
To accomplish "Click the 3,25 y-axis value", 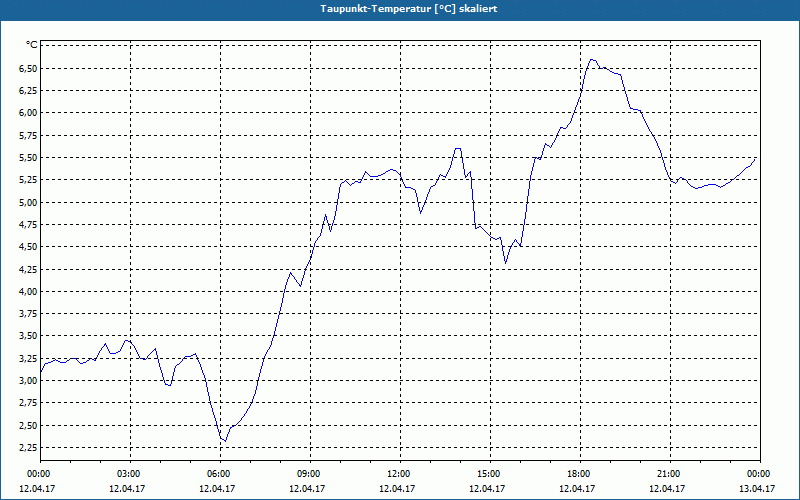I will coord(28,359).
